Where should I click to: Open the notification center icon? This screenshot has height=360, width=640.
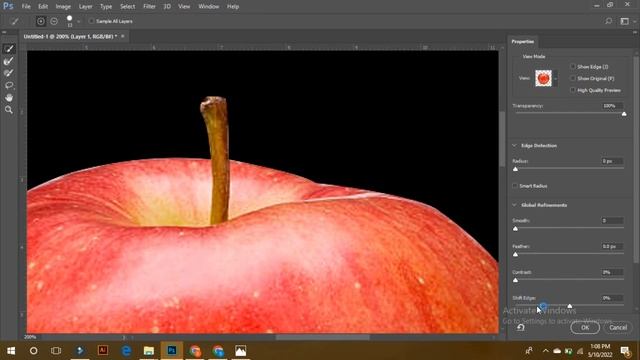click(625, 351)
